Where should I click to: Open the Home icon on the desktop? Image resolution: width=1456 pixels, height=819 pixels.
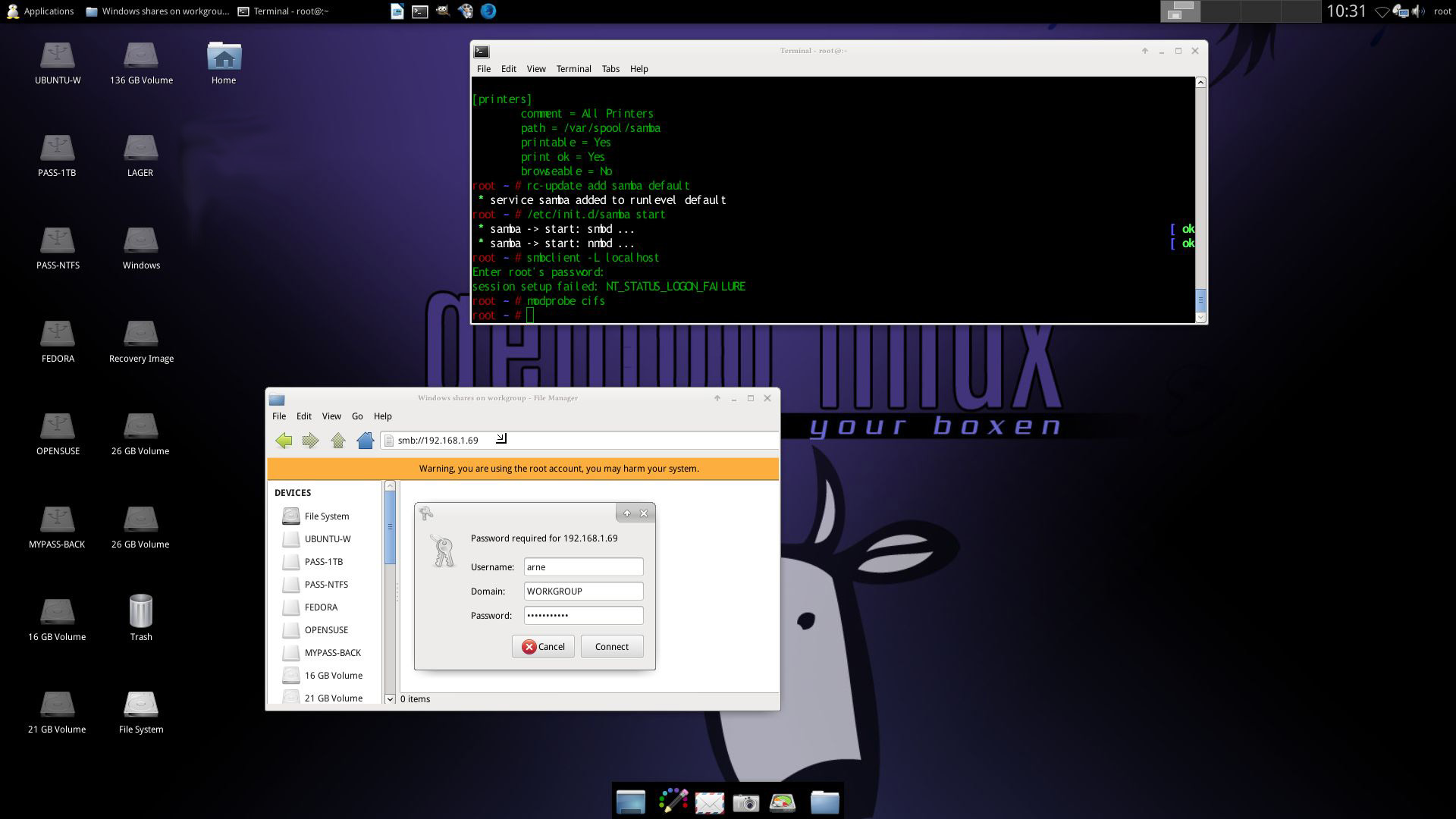pos(223,61)
